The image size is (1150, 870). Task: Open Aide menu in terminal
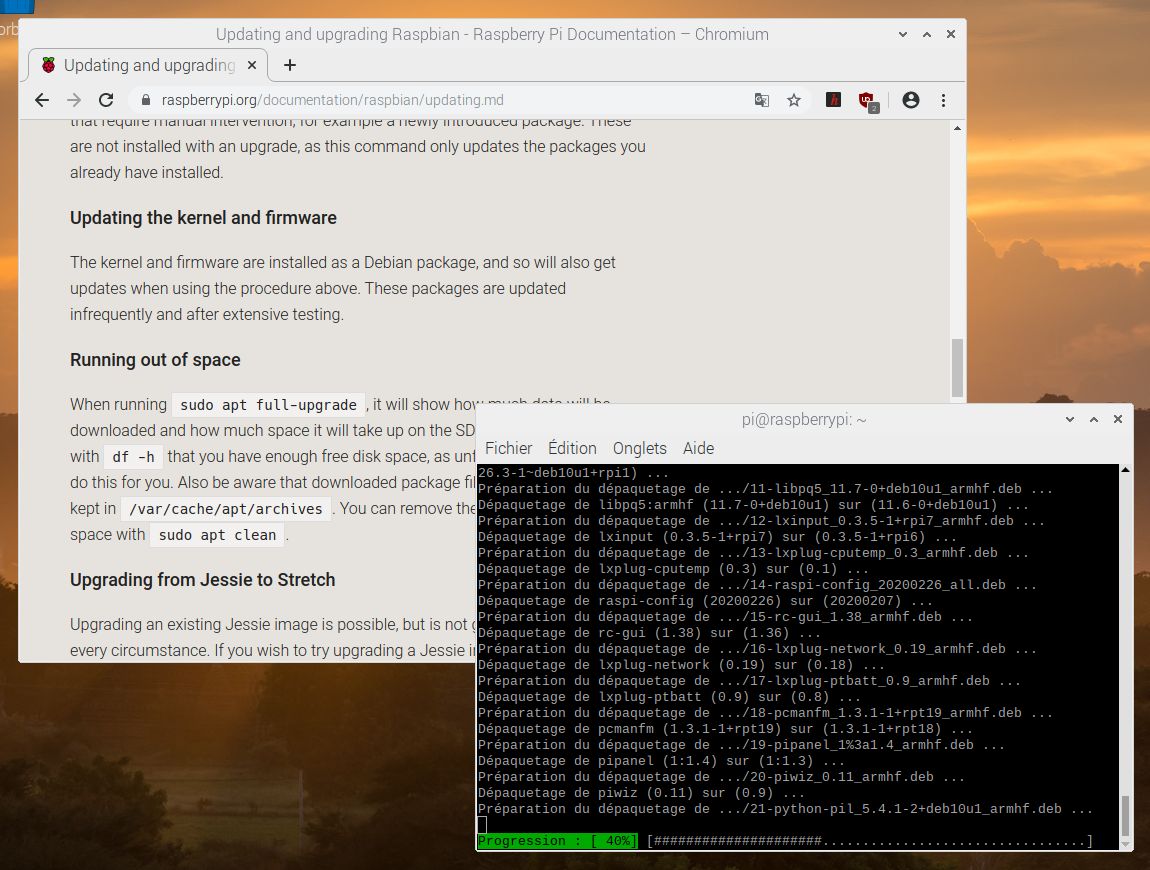click(698, 448)
